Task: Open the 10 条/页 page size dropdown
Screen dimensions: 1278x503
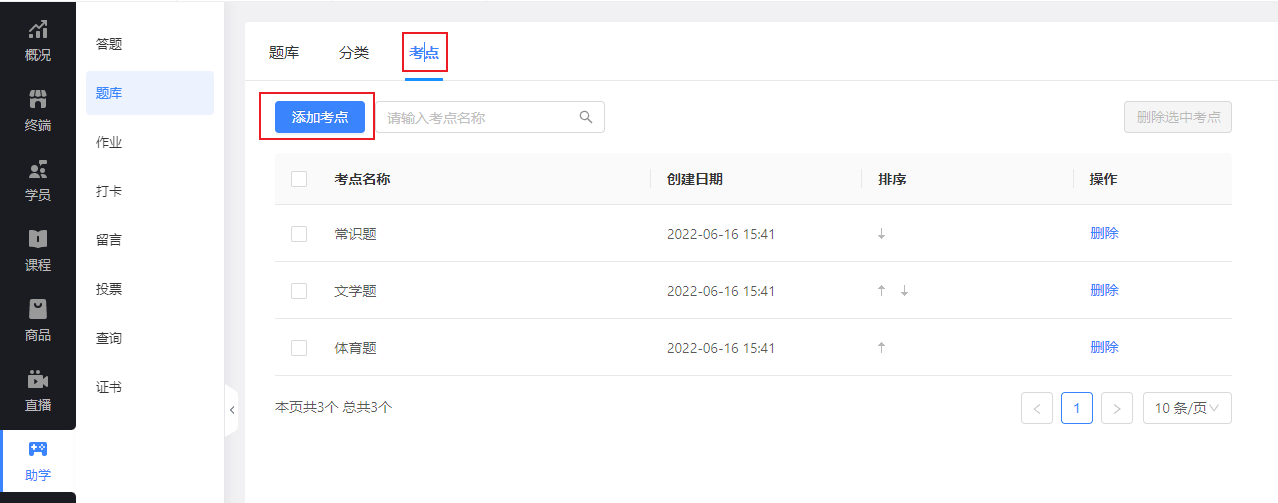Action: tap(1187, 408)
